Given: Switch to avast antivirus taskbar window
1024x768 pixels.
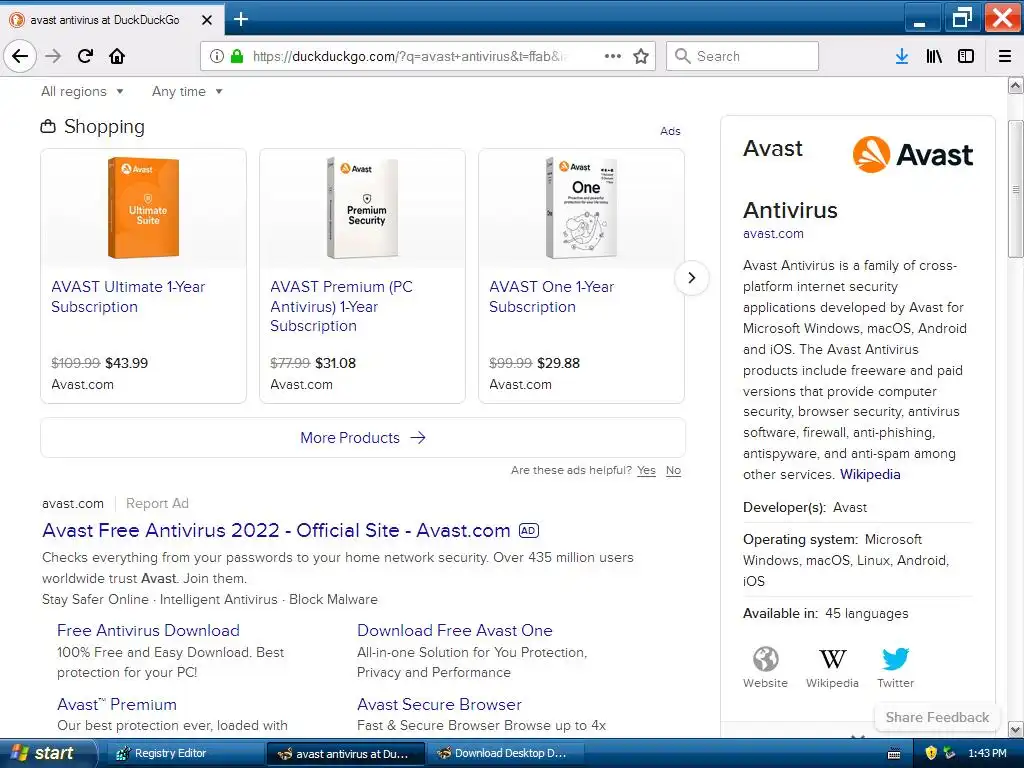Looking at the screenshot, I should [x=345, y=753].
